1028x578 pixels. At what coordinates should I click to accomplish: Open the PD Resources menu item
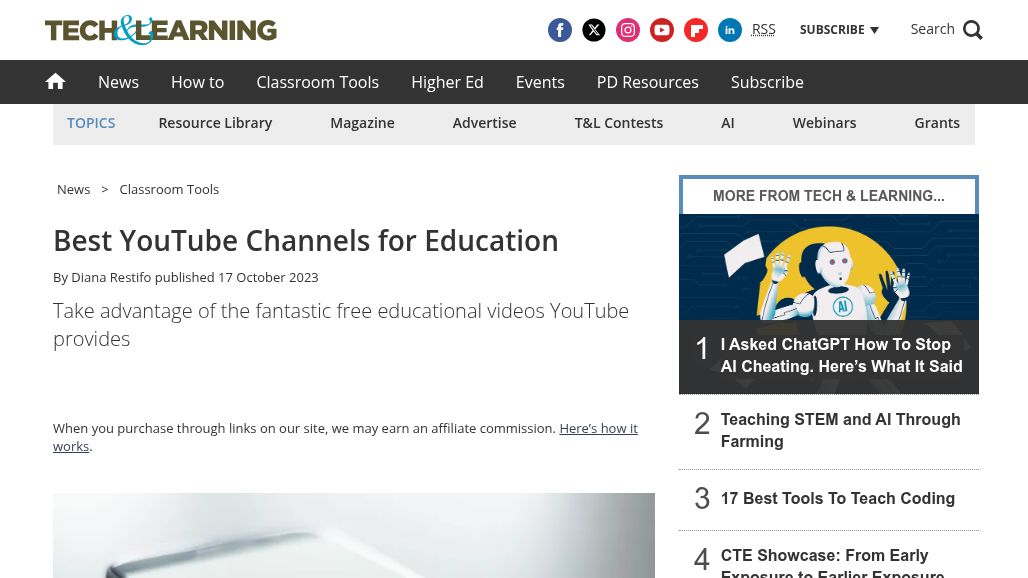647,82
